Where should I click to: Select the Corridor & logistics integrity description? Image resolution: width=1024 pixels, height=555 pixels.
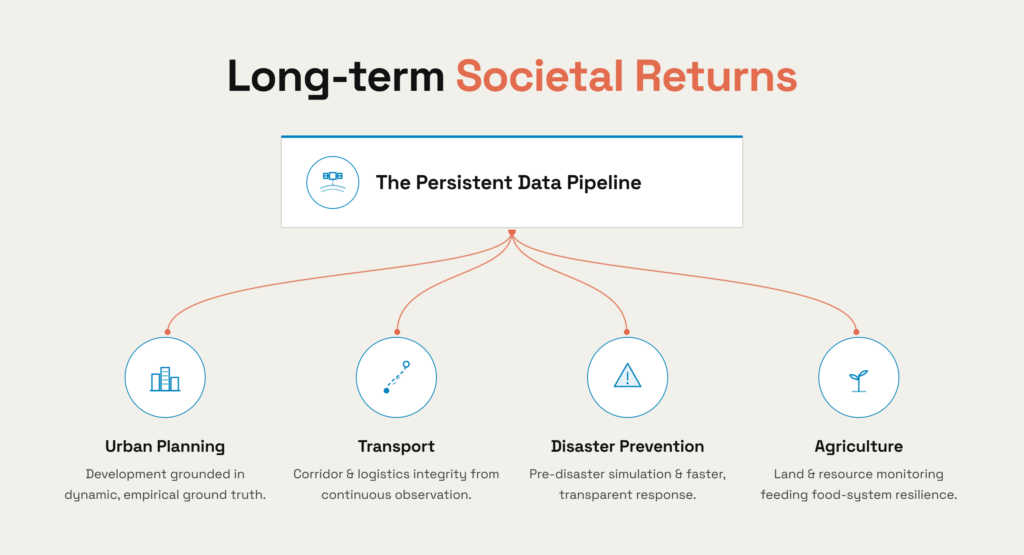click(396, 484)
